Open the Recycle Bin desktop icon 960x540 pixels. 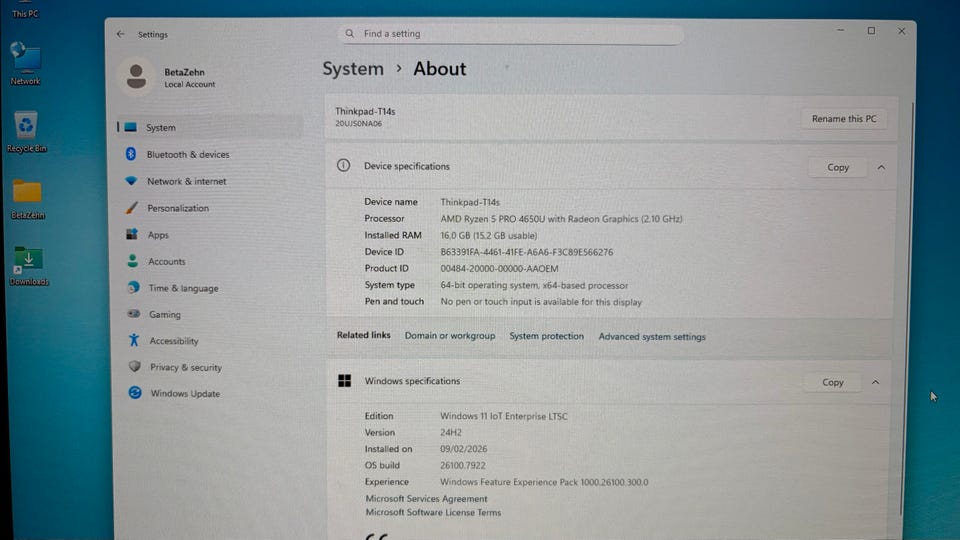coord(26,131)
